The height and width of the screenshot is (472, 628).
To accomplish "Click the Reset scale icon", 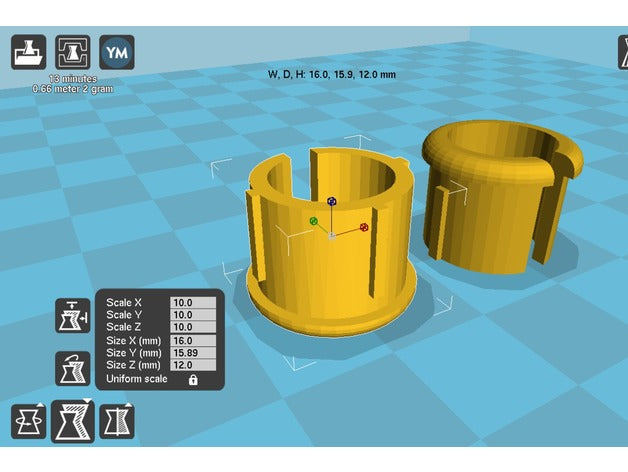I will 72,369.
